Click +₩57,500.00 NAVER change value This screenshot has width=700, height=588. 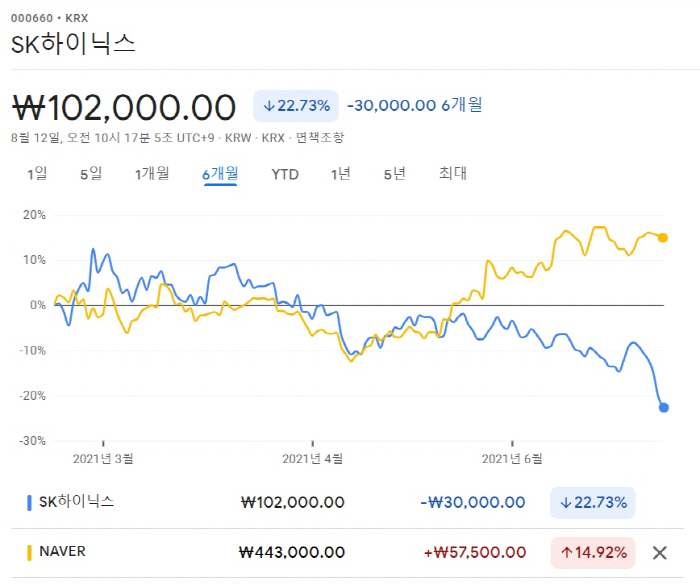(475, 553)
